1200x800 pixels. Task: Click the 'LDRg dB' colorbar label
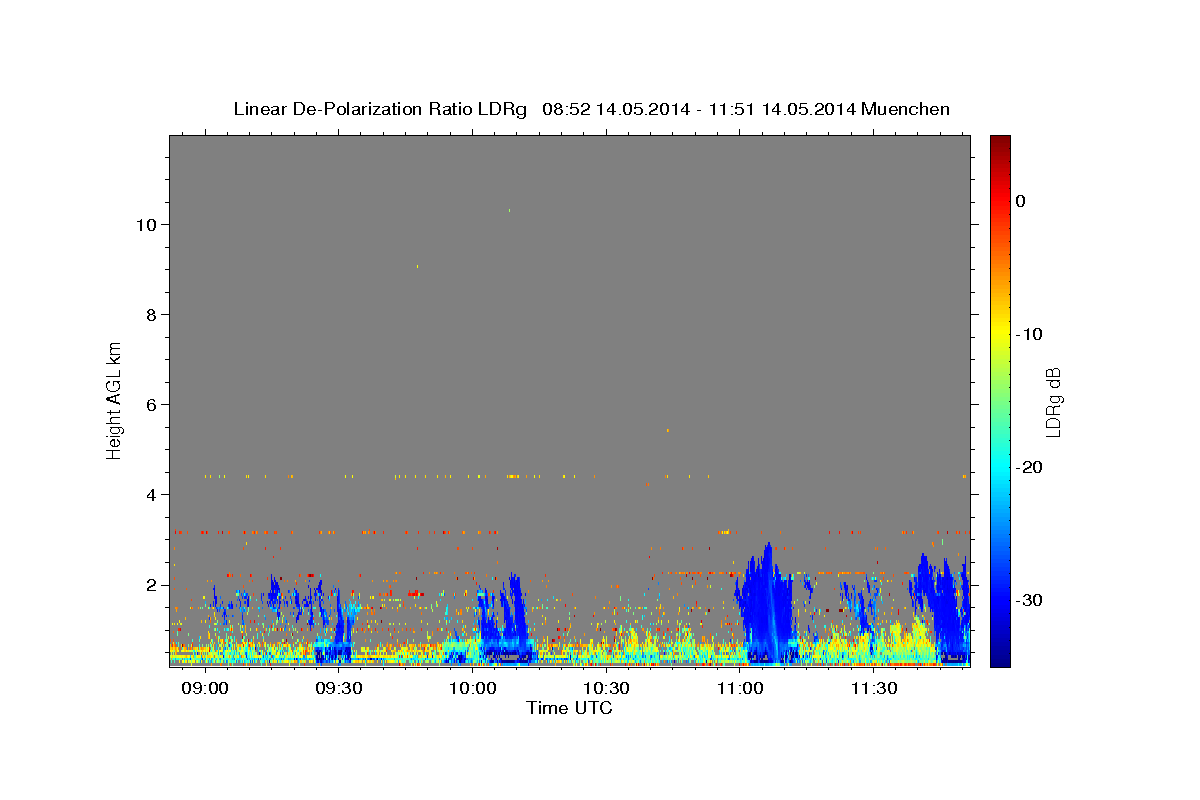(x=1053, y=401)
